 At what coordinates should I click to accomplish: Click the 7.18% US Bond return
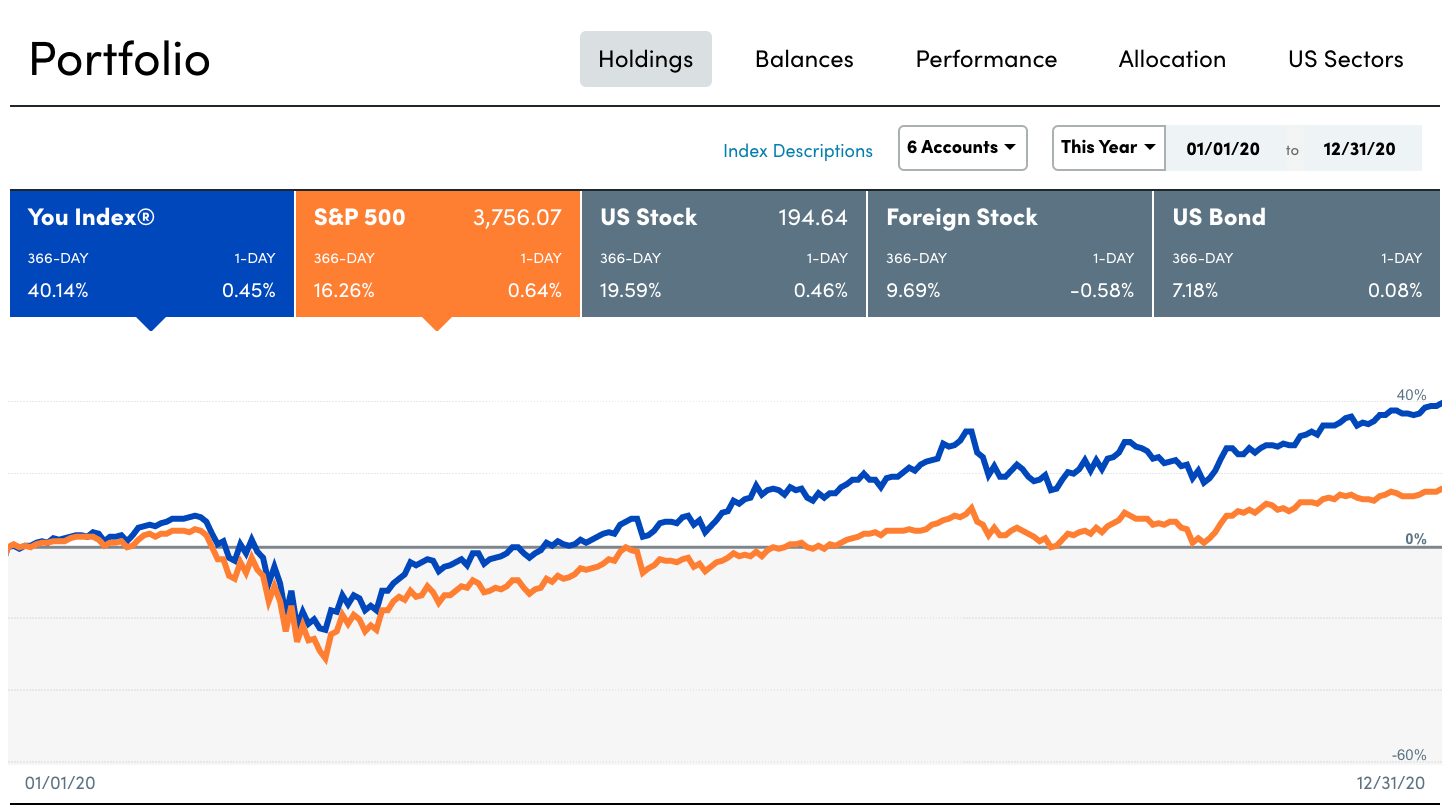(1197, 291)
